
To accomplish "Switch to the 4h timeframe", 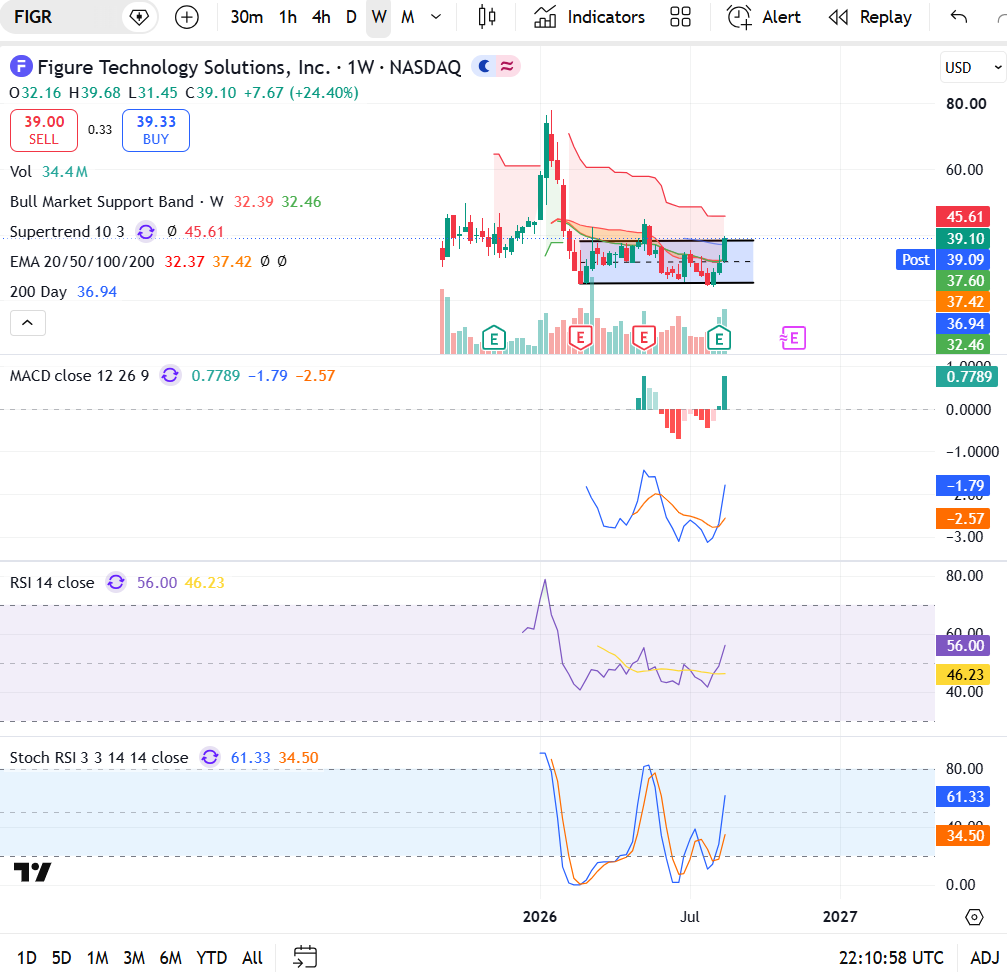I will tap(321, 17).
